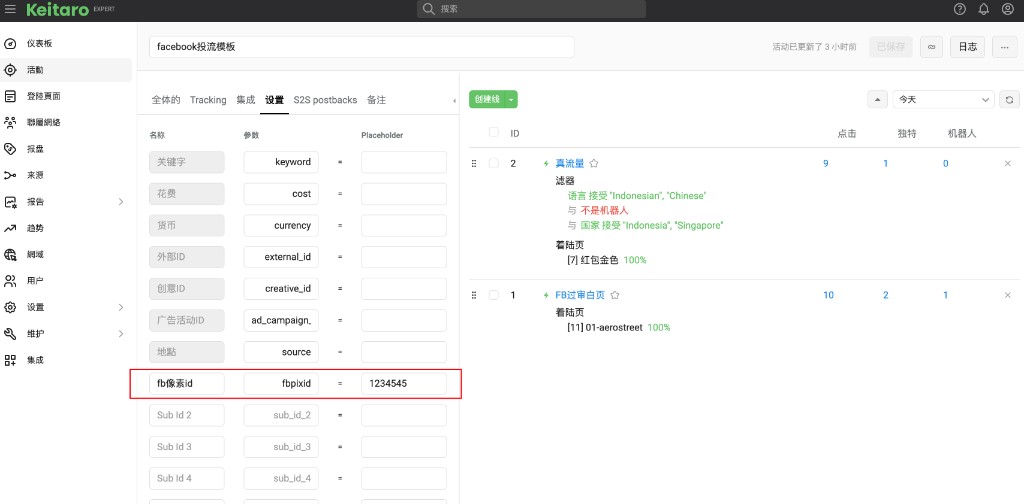Click the 活動 campaigns sidebar icon
Screen dimensions: 1024x504
click(10, 70)
